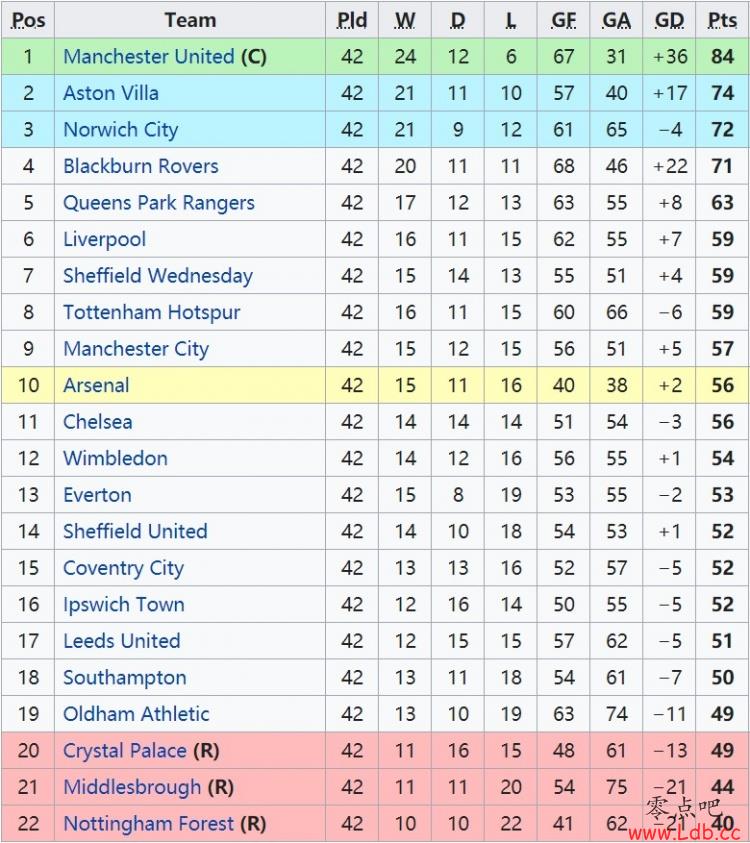Click the Pos column header
Screen dimensions: 750x843
(x=28, y=20)
